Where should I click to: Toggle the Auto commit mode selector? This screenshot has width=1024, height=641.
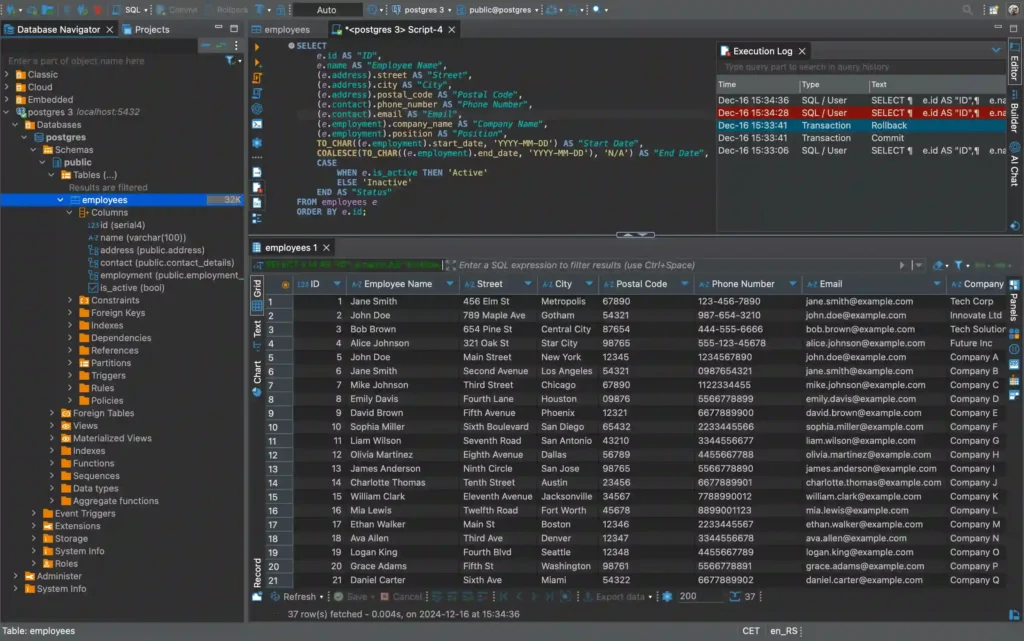326,9
